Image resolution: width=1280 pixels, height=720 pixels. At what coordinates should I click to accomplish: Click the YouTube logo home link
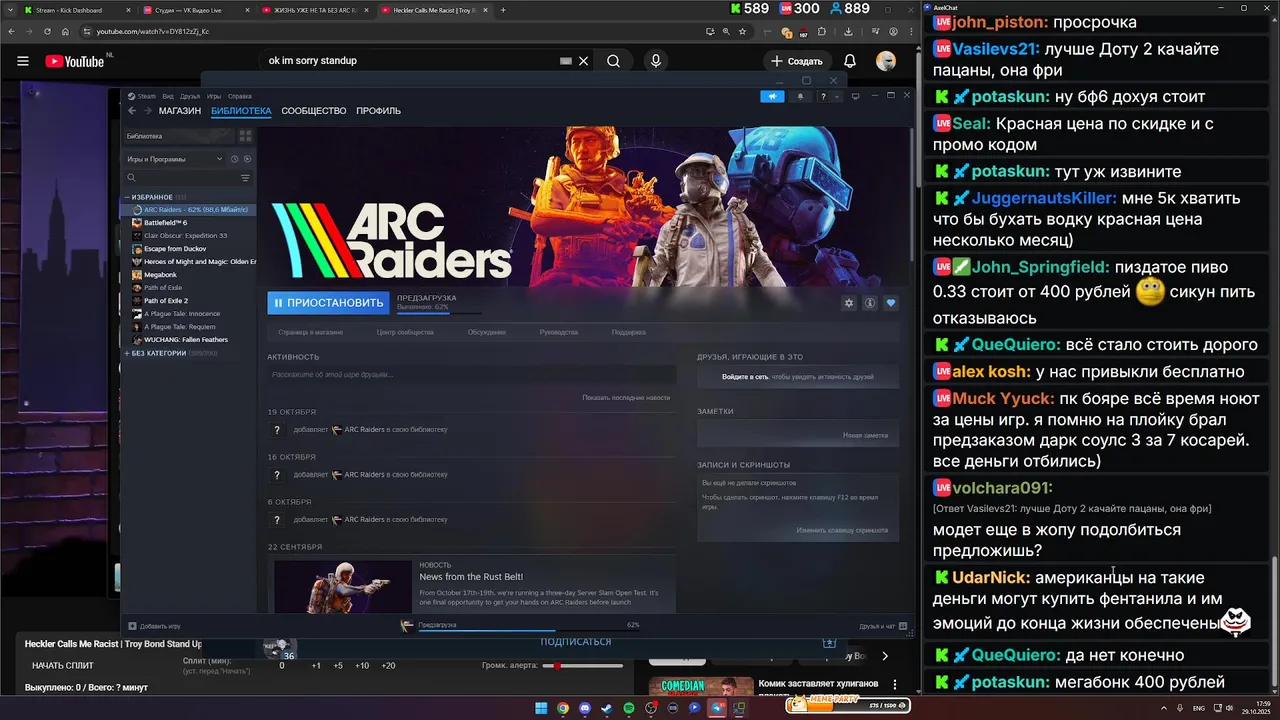tap(75, 61)
